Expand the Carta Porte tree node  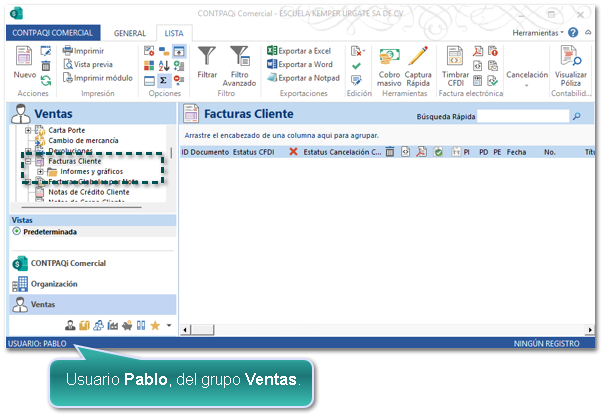click(x=28, y=130)
